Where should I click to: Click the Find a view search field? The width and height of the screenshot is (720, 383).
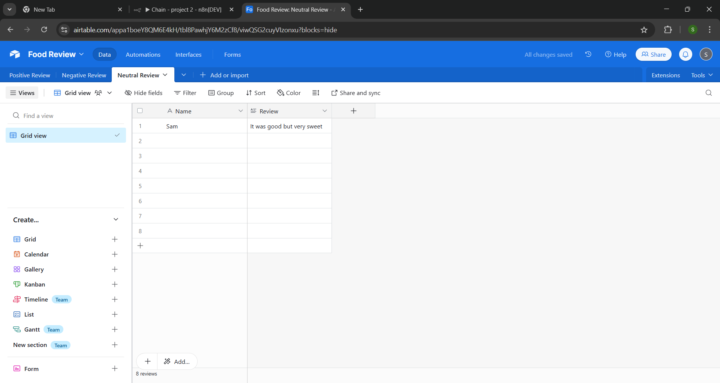click(x=66, y=115)
